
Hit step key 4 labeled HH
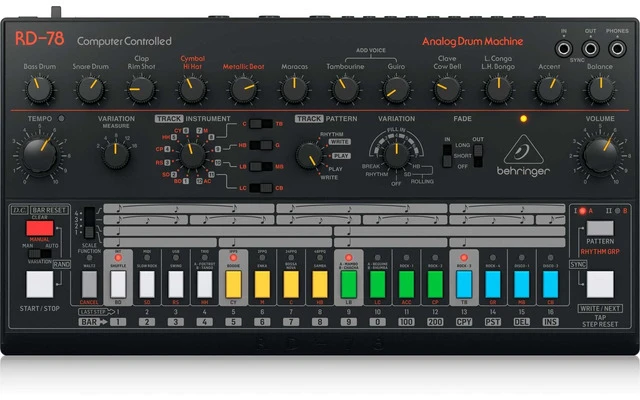204,284
